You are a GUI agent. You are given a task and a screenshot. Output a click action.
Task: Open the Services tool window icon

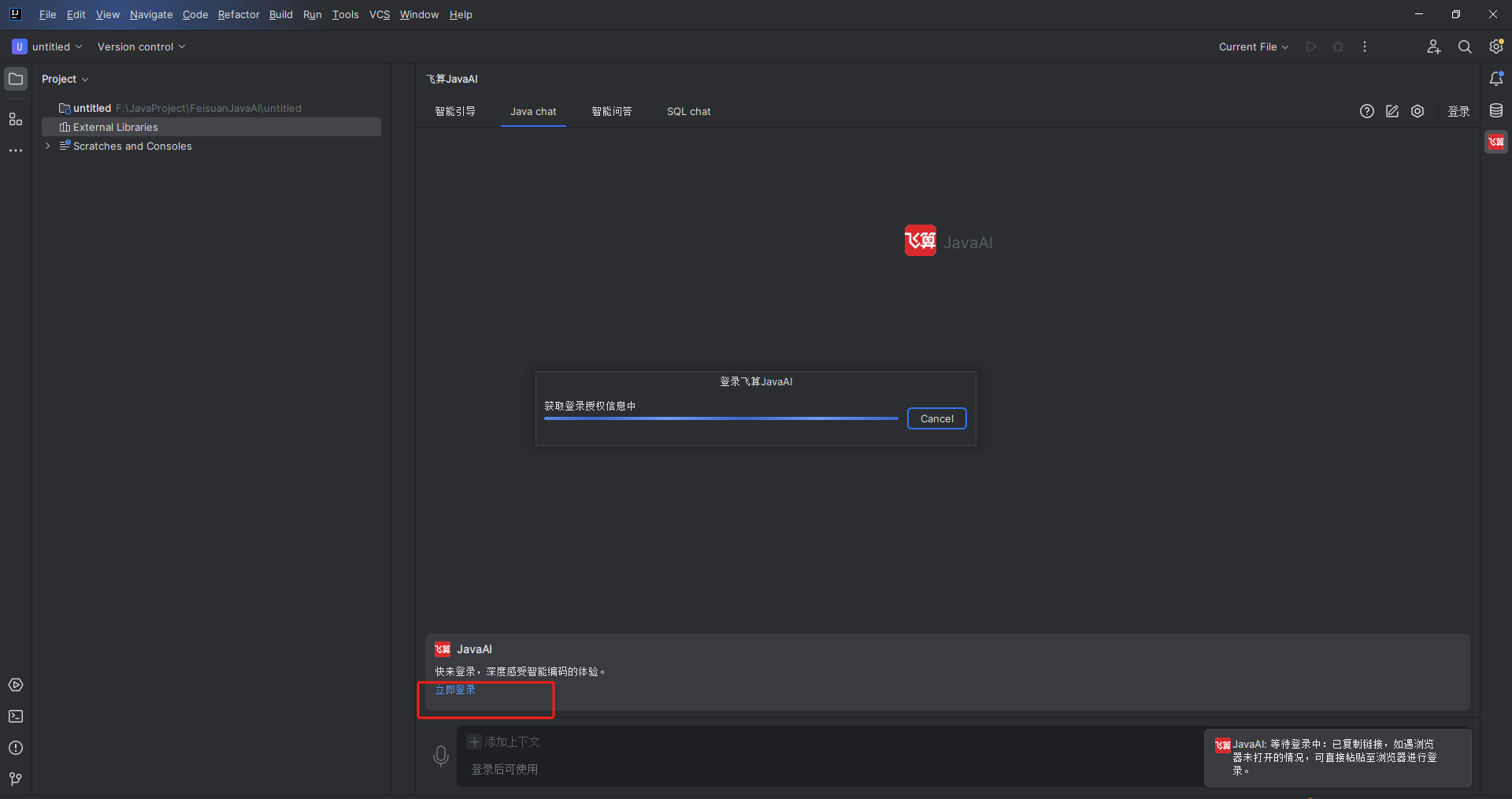point(16,685)
